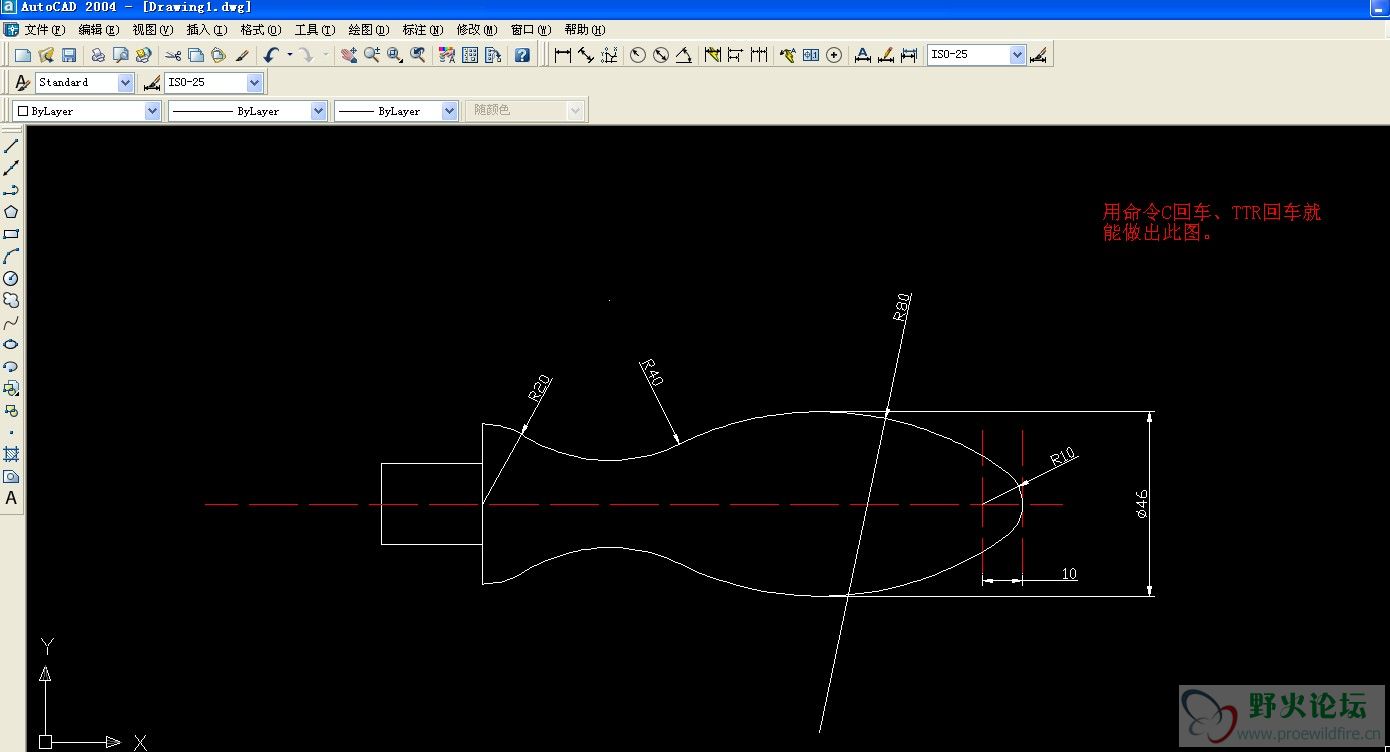
Task: Open the 修改 (Modify) menu
Action: pos(476,30)
